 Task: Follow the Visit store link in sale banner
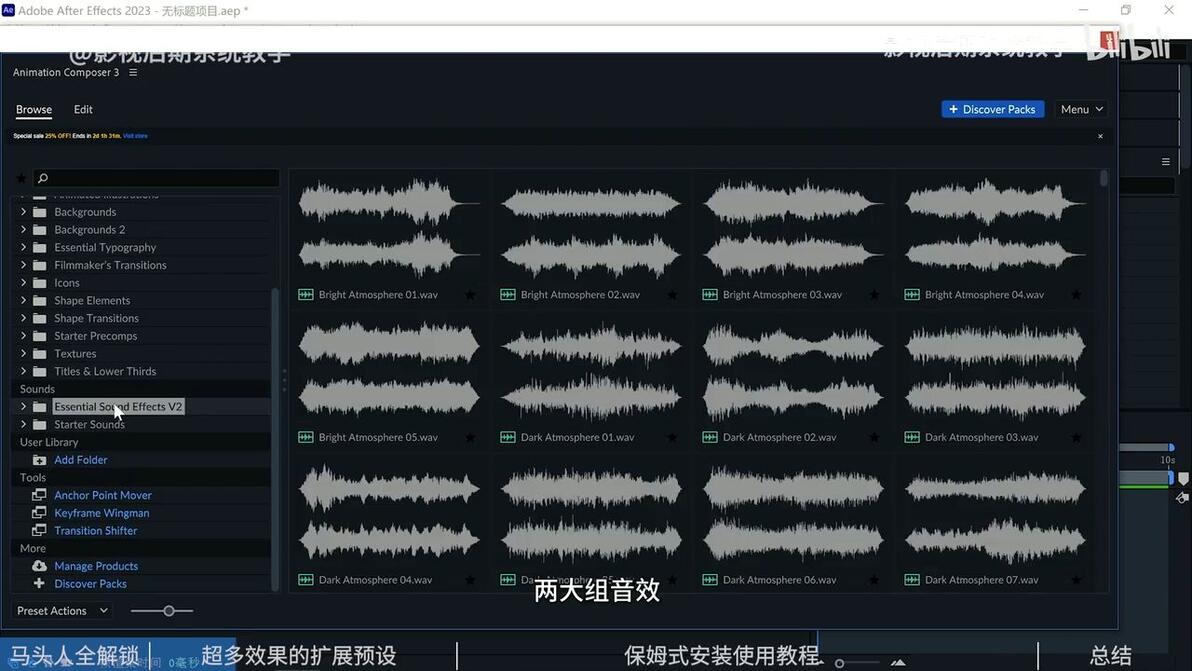(x=135, y=136)
